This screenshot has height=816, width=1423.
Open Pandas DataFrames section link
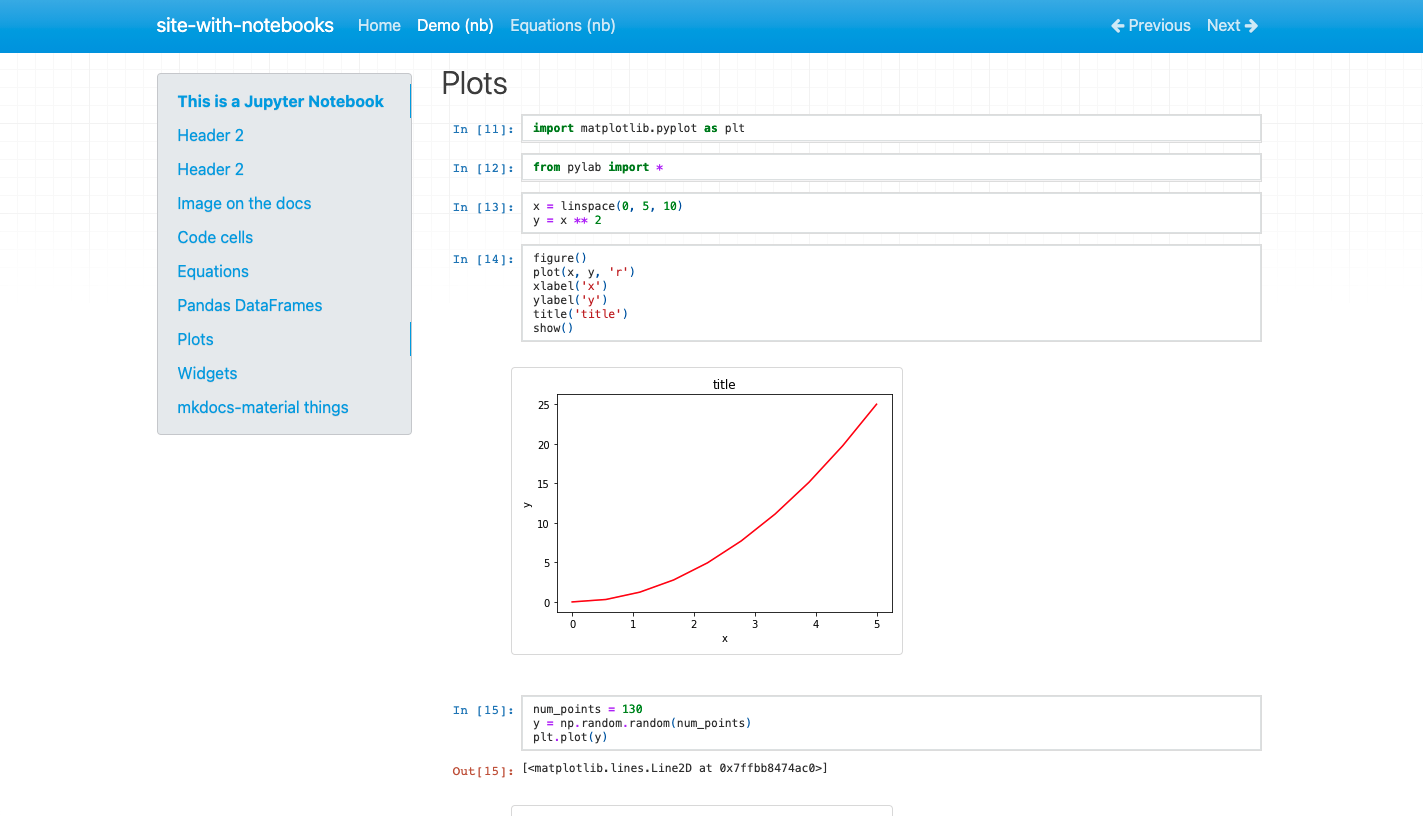coord(249,306)
